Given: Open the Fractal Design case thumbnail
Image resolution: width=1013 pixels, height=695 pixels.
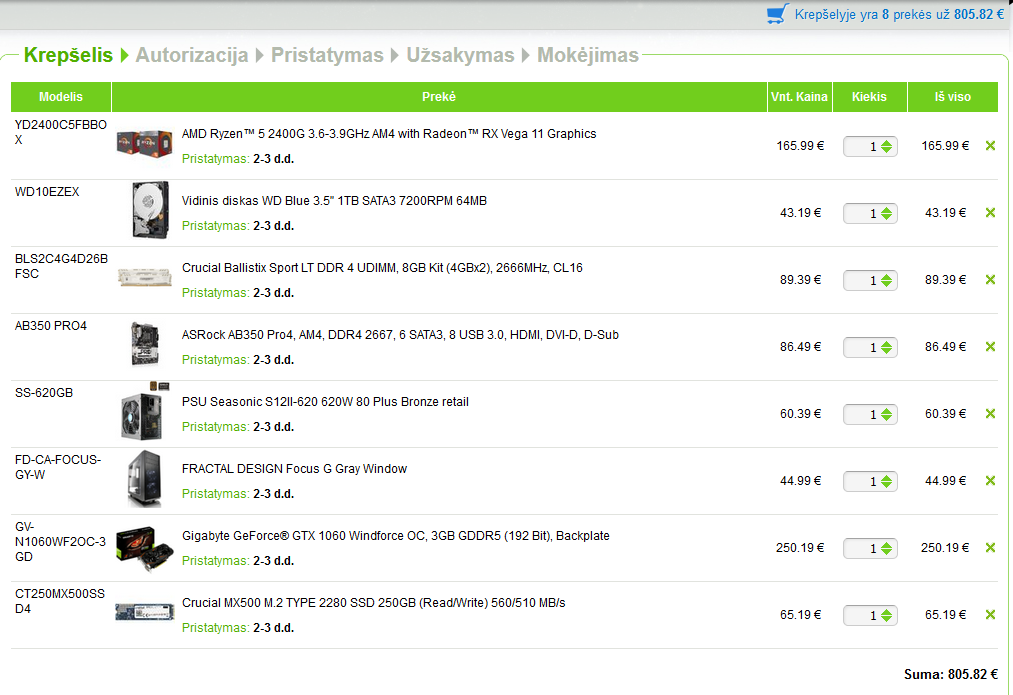Looking at the screenshot, I should pos(145,479).
